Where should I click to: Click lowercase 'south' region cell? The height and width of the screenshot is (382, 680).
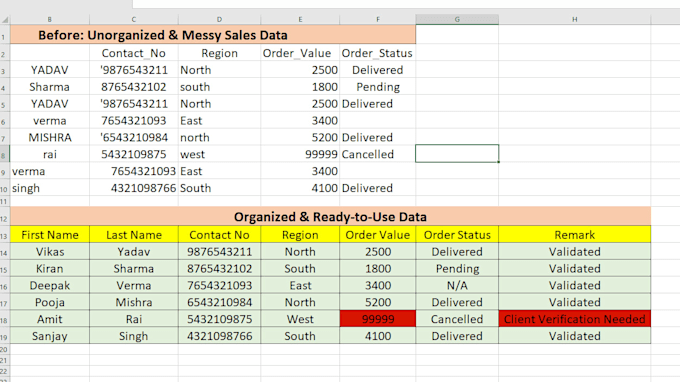click(x=219, y=87)
